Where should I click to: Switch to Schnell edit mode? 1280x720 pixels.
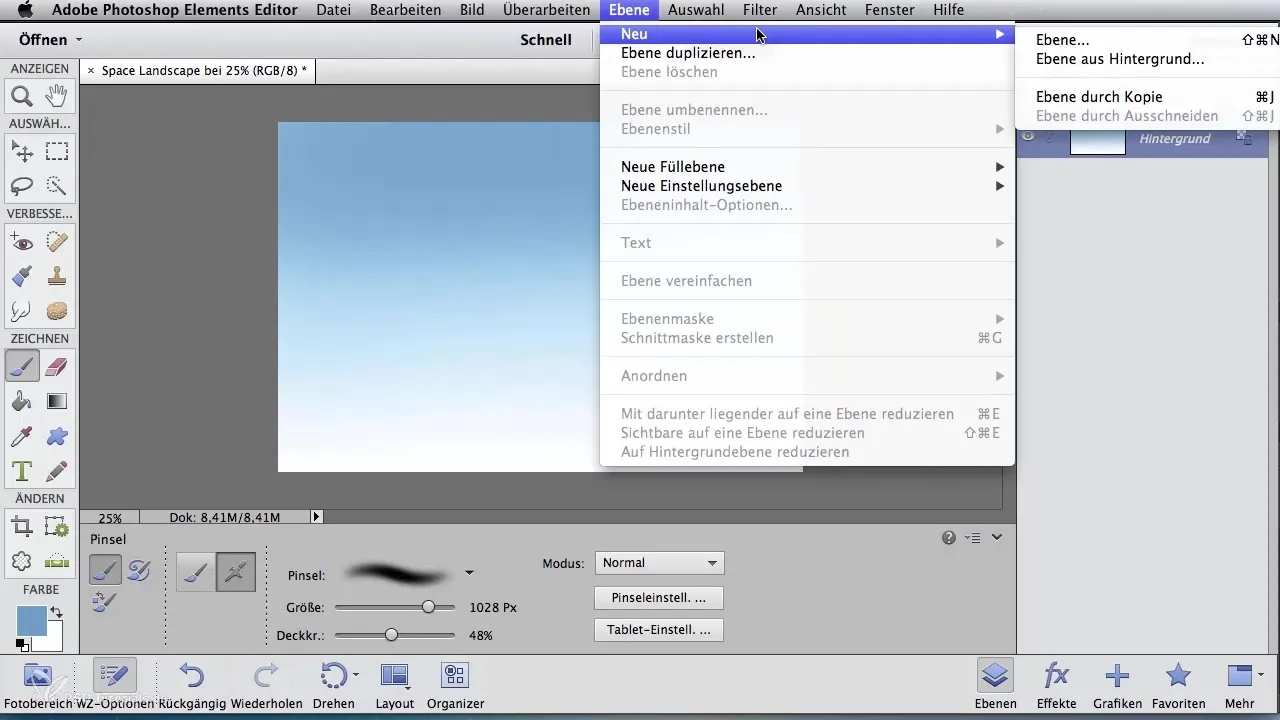click(546, 40)
